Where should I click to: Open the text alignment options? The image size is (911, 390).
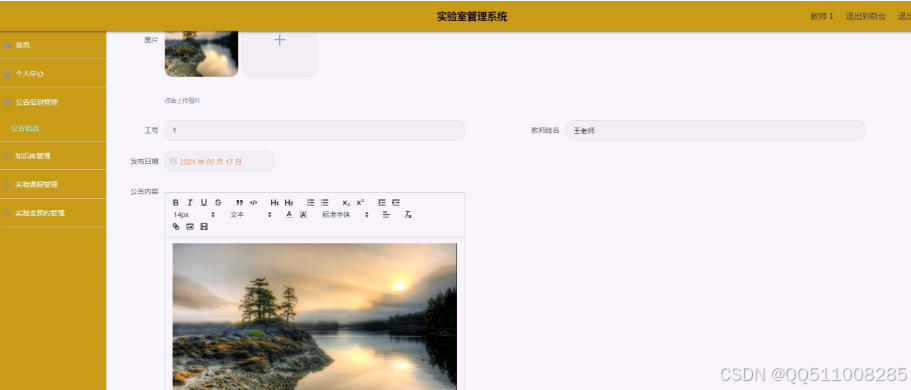coord(386,214)
